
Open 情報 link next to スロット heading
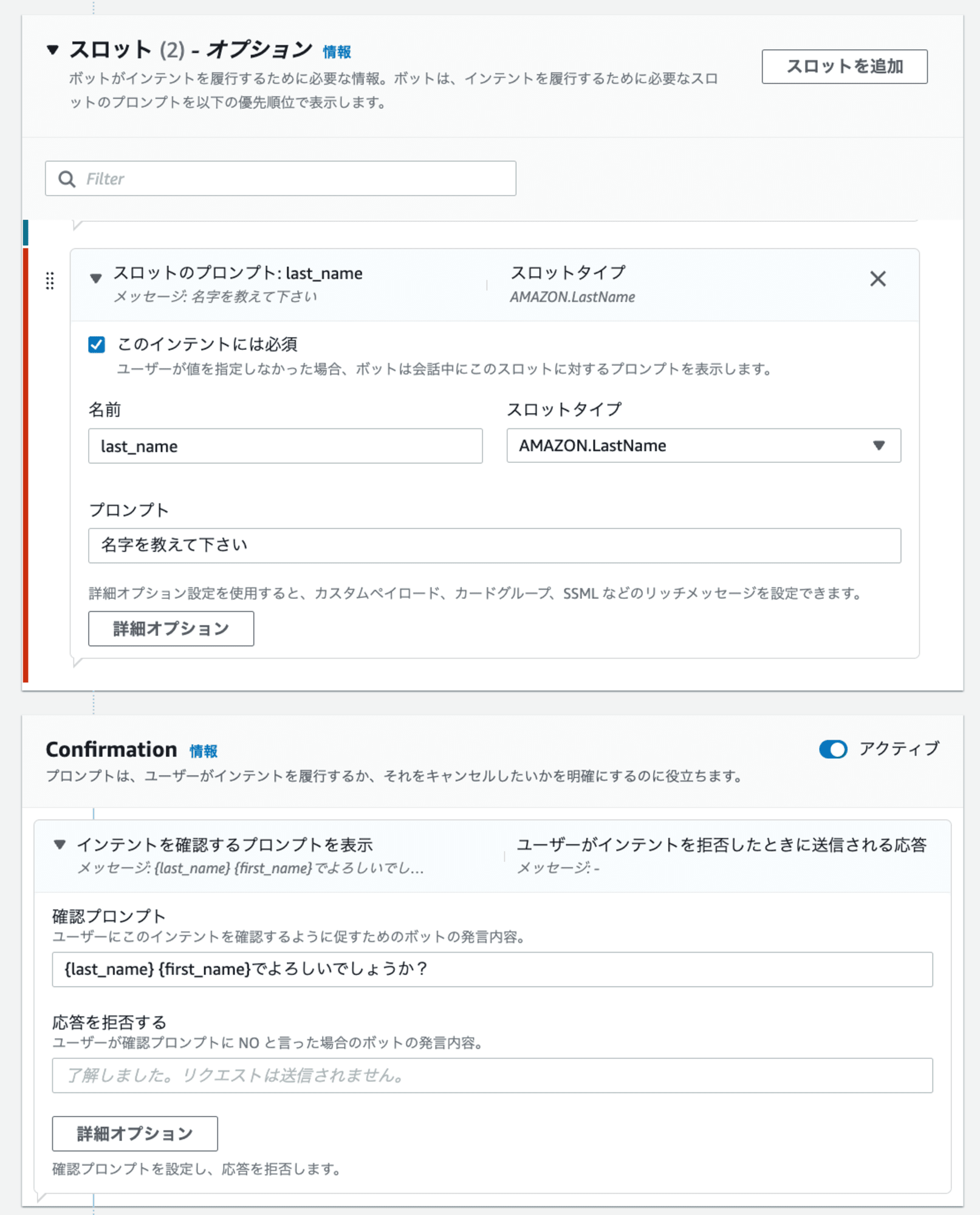click(x=337, y=52)
